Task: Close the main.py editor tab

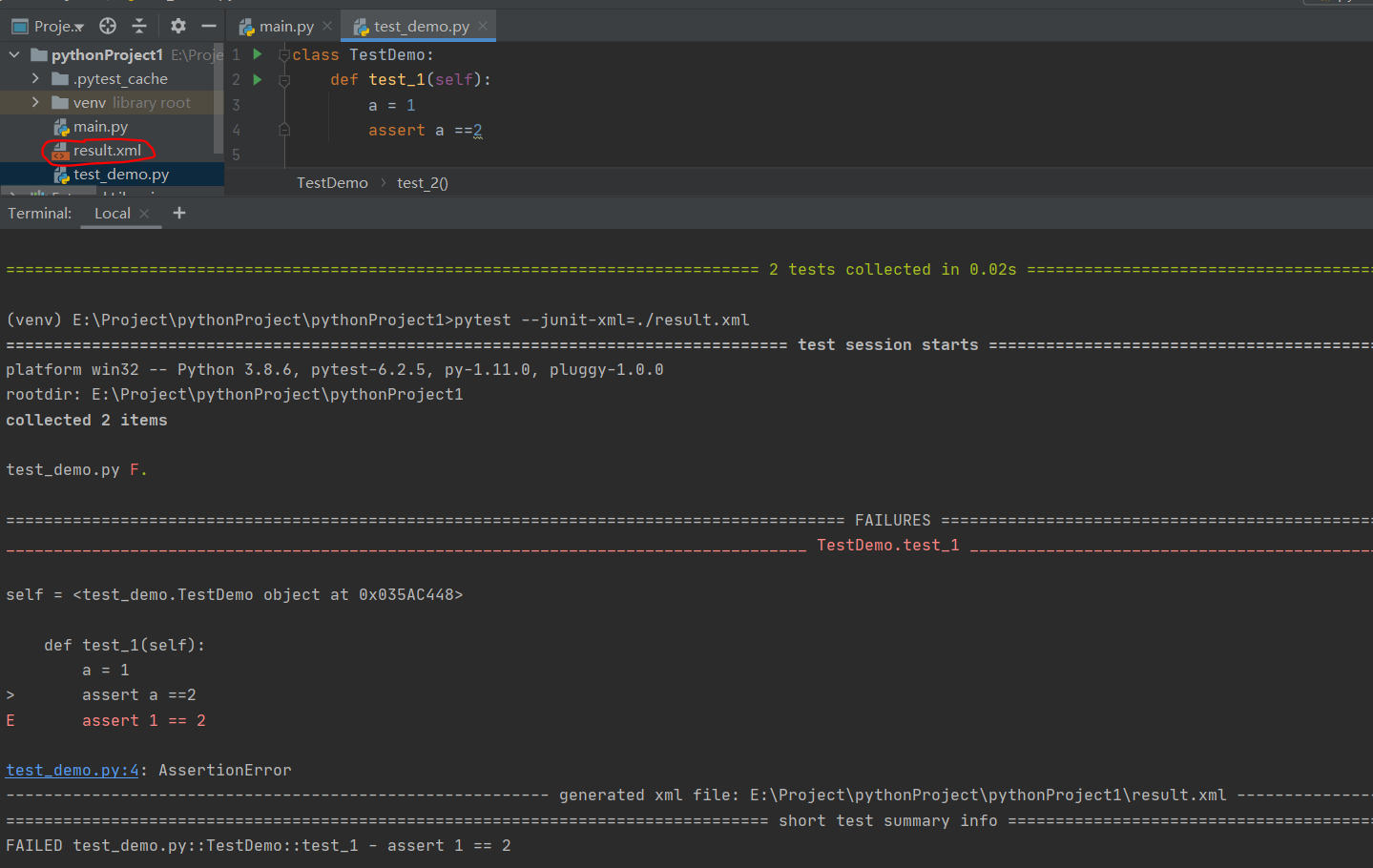Action: tap(327, 26)
